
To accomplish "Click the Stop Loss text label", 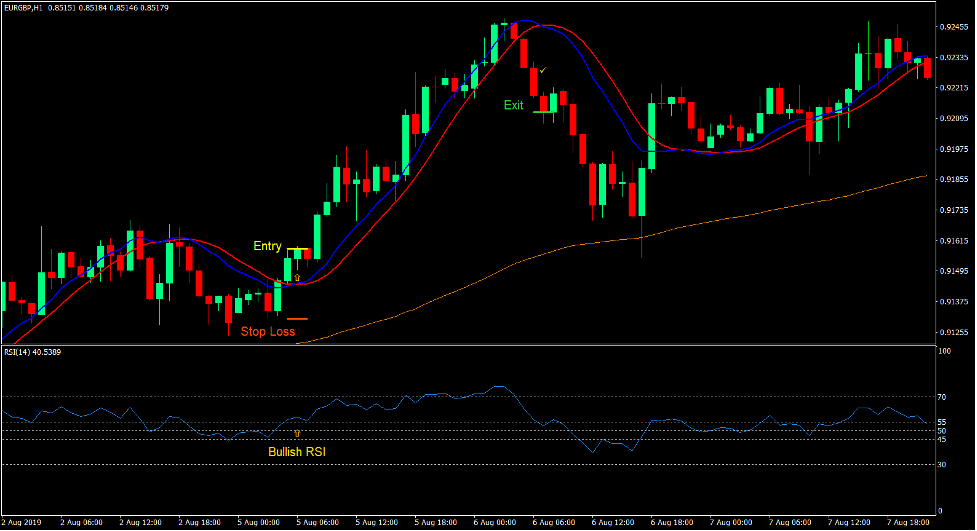I will point(268,331).
